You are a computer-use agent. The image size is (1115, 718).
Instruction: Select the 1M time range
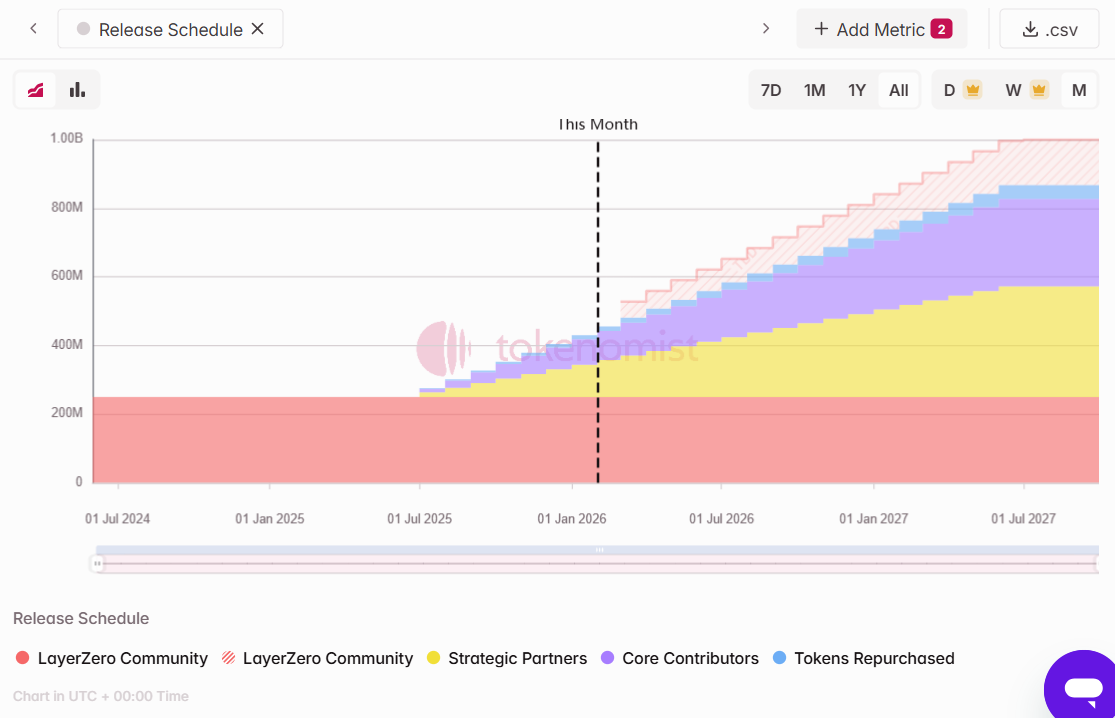[814, 90]
